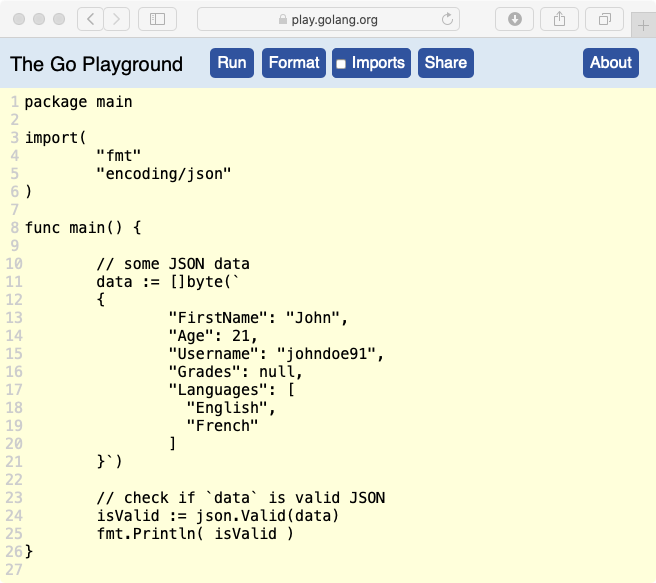Show the Safari sidebar
The width and height of the screenshot is (656, 583).
point(157,19)
